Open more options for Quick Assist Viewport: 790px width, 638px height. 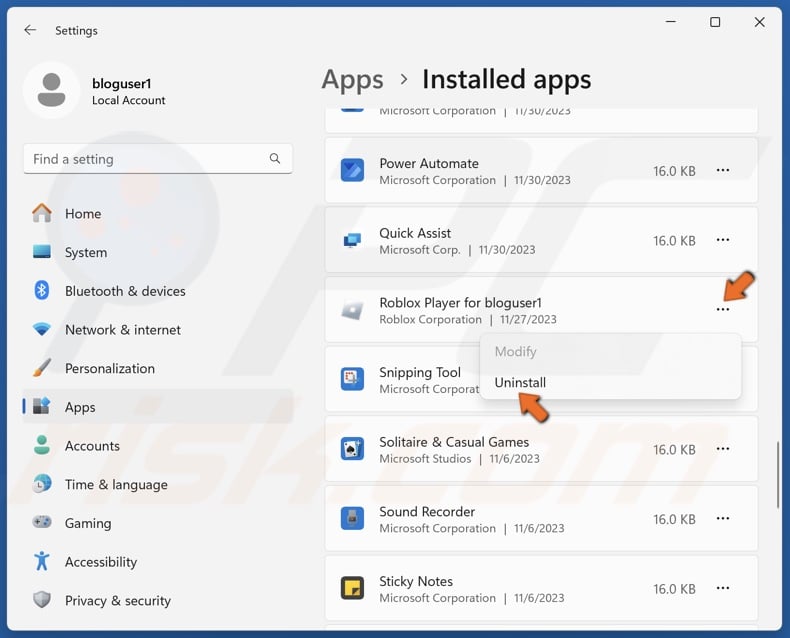723,241
